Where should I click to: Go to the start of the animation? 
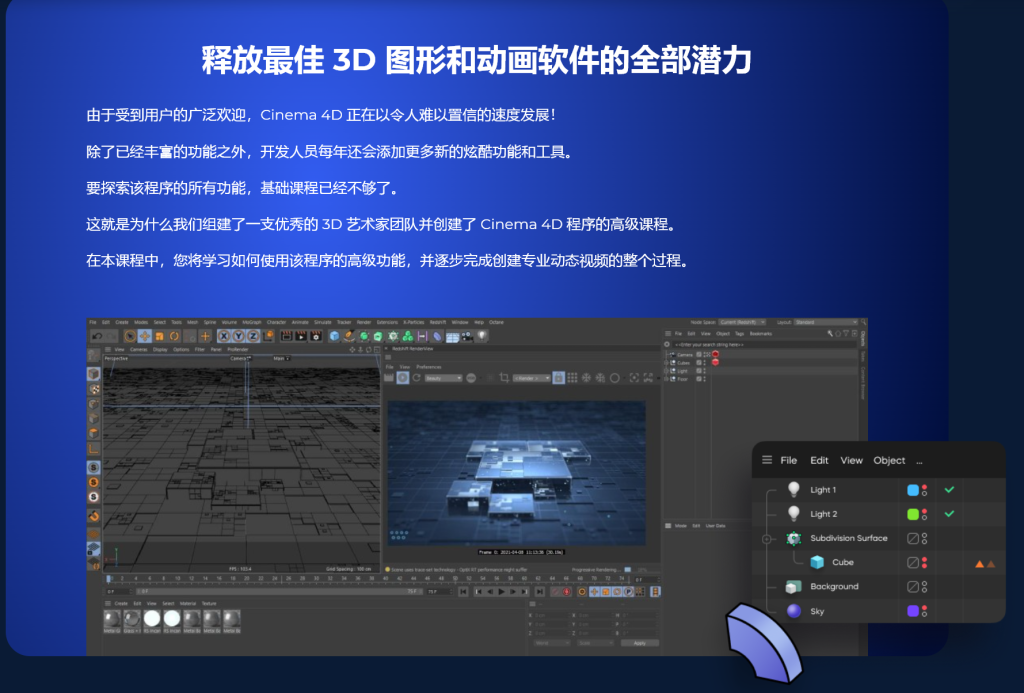(x=463, y=592)
